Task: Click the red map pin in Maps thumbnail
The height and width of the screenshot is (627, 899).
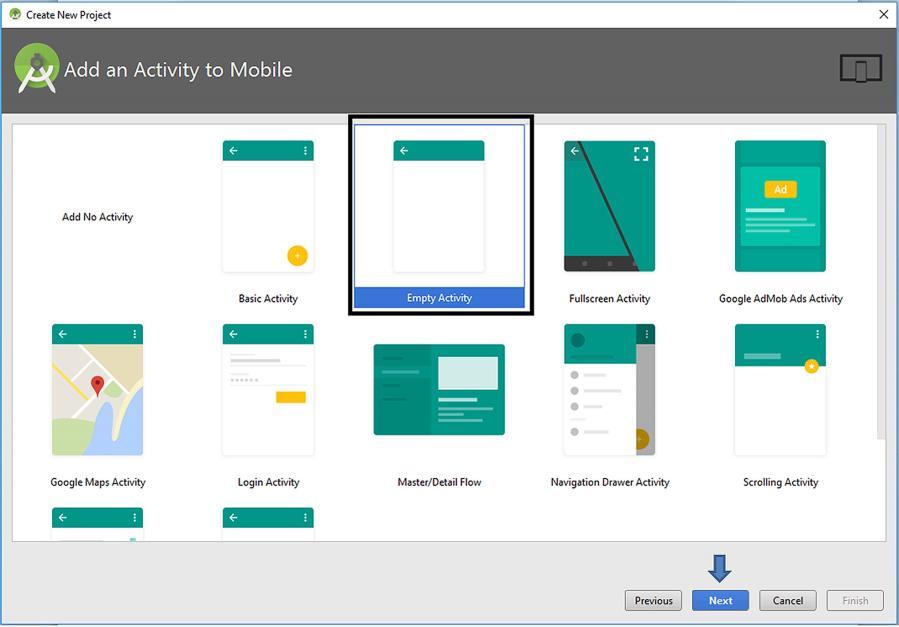Action: click(x=97, y=386)
